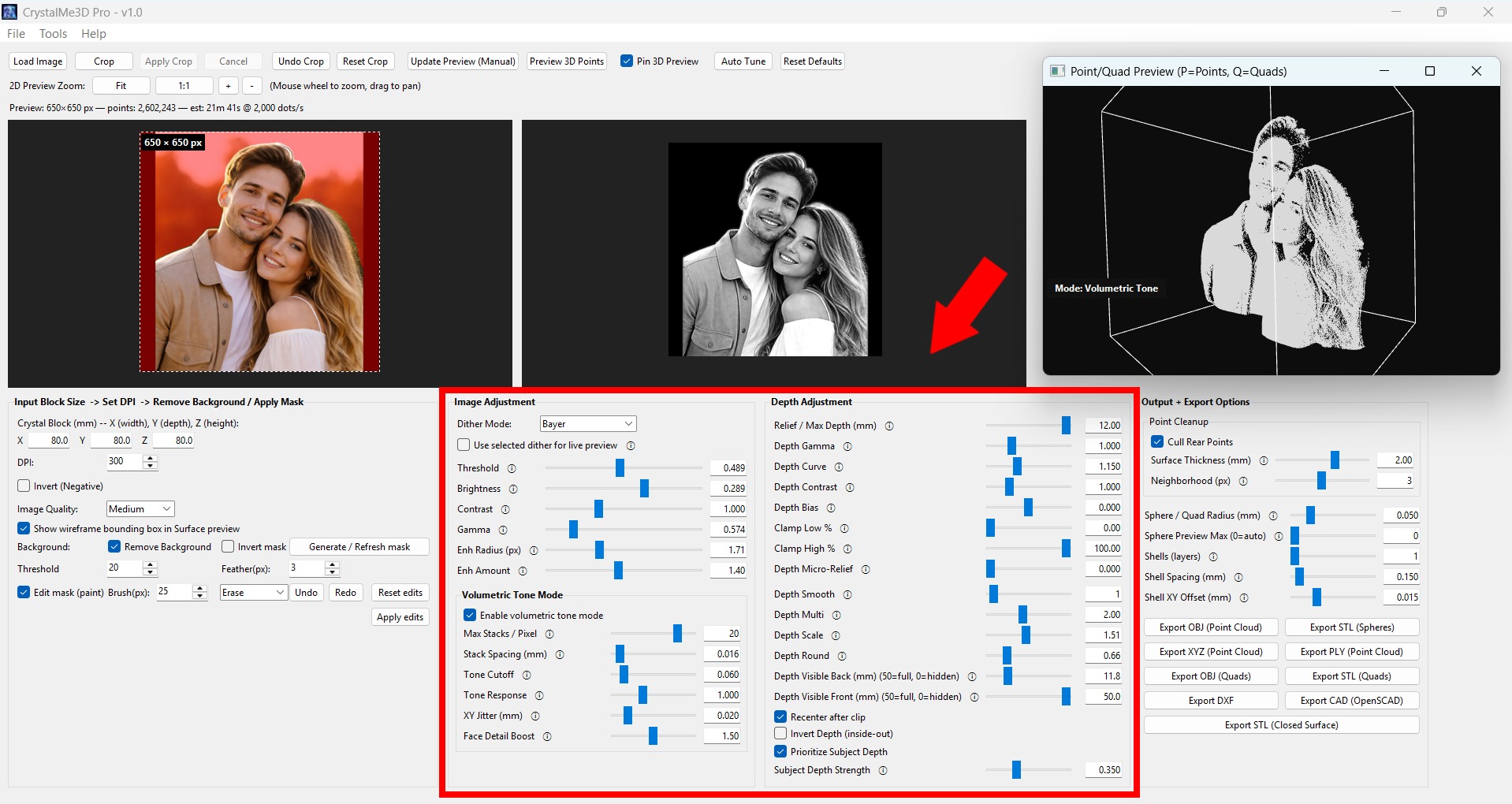Open the Erase brush mode dropdown

pyautogui.click(x=253, y=593)
